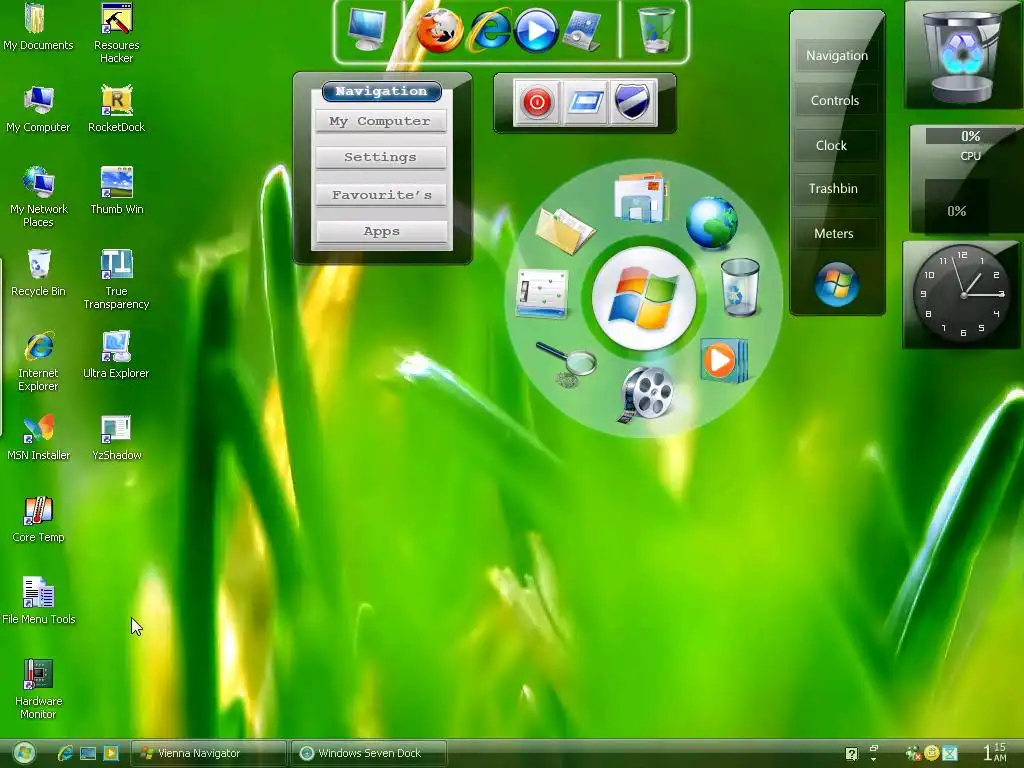The height and width of the screenshot is (768, 1024).
Task: Click the yellow smiley tray icon
Action: point(932,754)
